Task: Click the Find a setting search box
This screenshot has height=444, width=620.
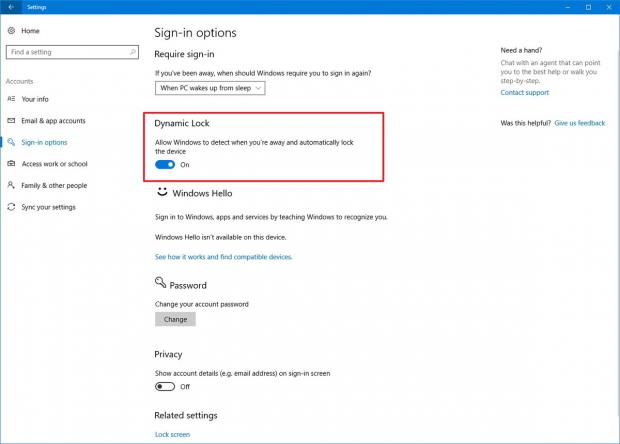Action: (66, 52)
